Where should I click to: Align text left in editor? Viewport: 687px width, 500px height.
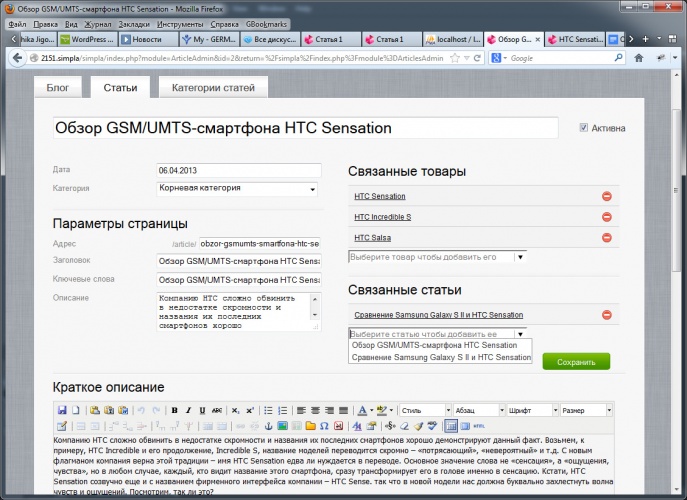point(301,411)
